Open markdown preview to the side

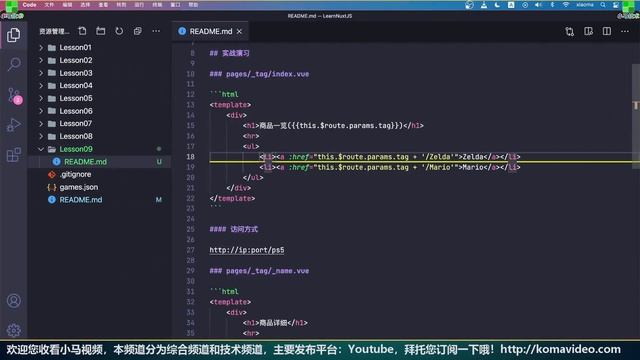588,31
